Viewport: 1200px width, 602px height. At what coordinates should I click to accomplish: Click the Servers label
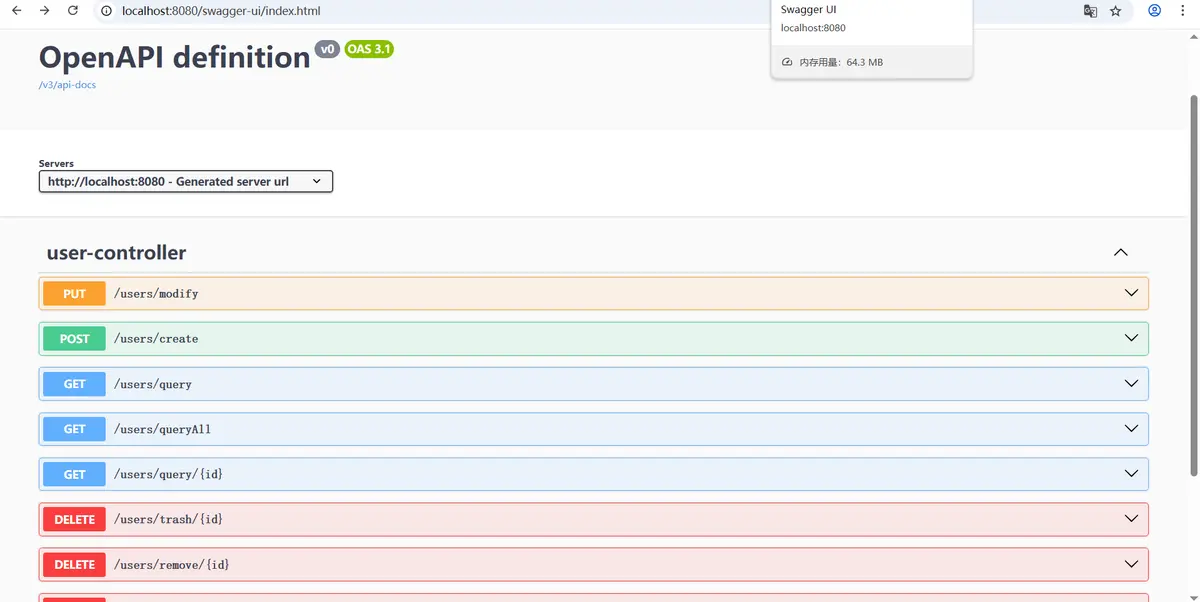56,163
